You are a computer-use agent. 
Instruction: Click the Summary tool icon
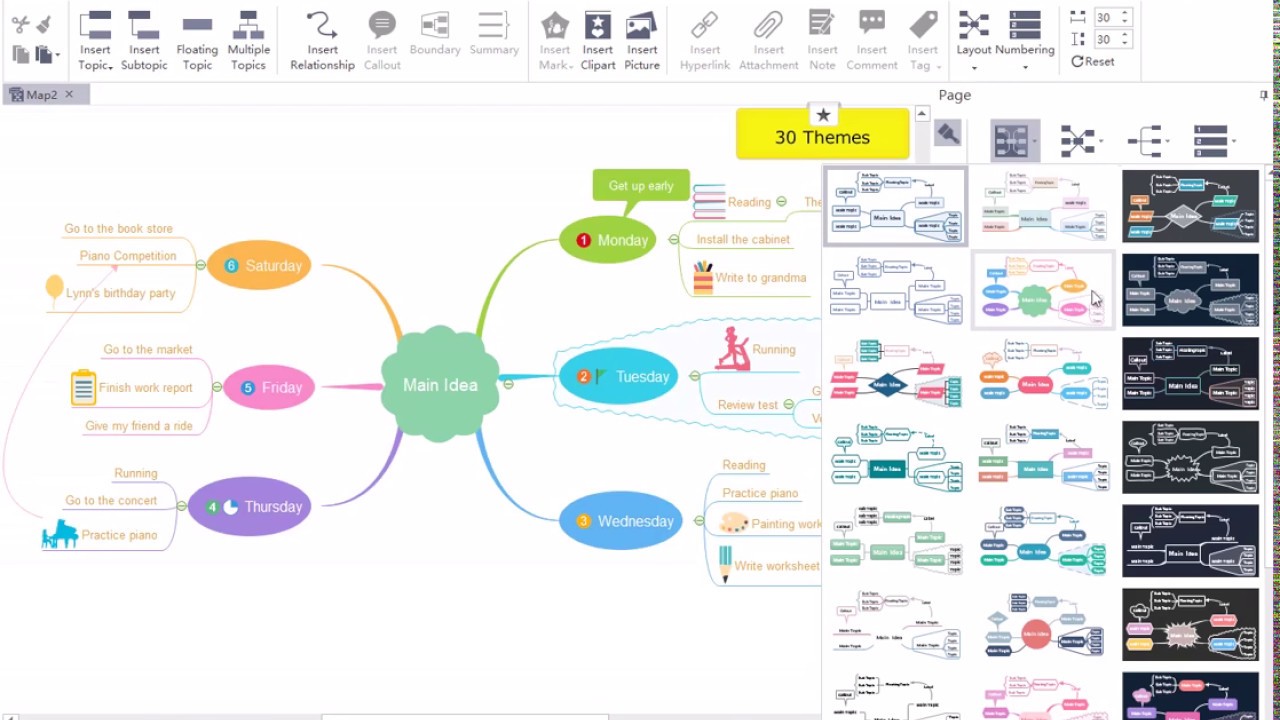point(493,25)
